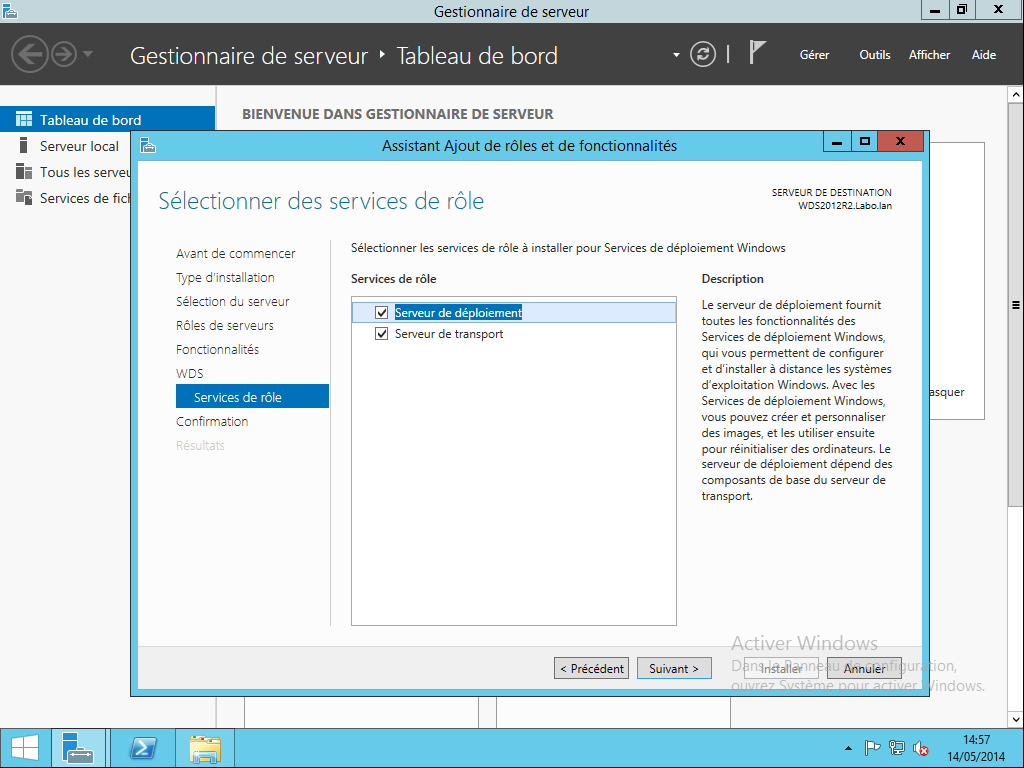
Task: Click the Services de fichiers sidebar icon
Action: pyautogui.click(x=24, y=197)
